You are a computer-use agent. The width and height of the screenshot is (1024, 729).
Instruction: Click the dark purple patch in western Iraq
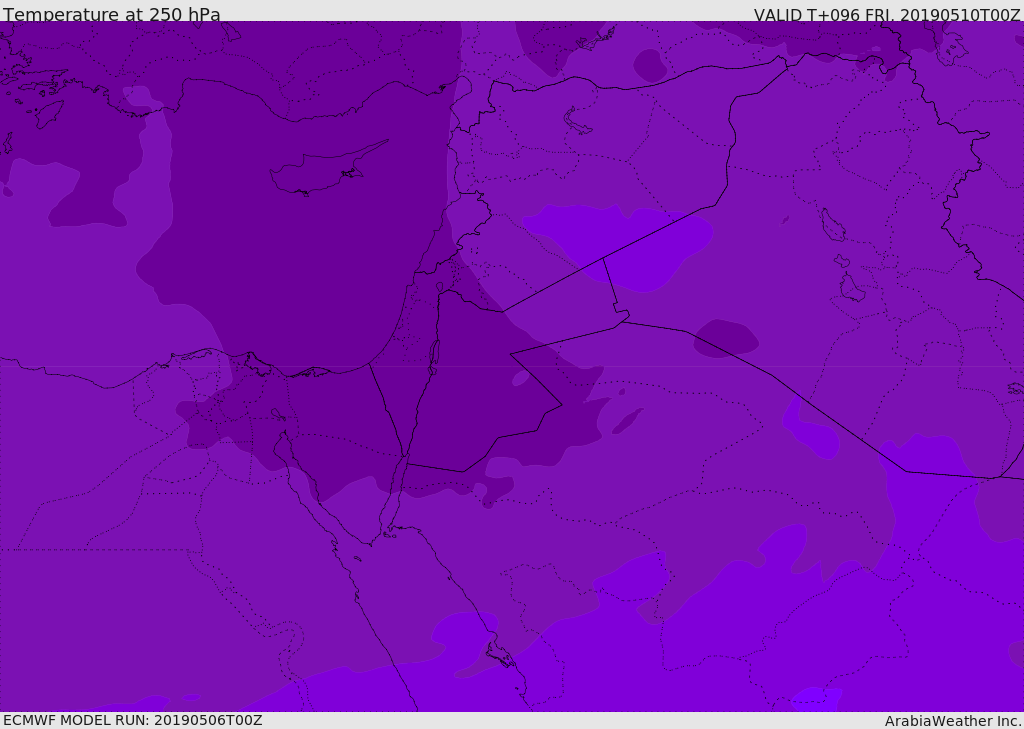726,338
